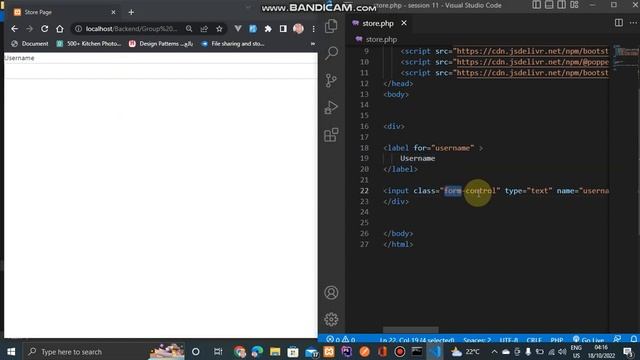Open the Source Control view

click(331, 80)
